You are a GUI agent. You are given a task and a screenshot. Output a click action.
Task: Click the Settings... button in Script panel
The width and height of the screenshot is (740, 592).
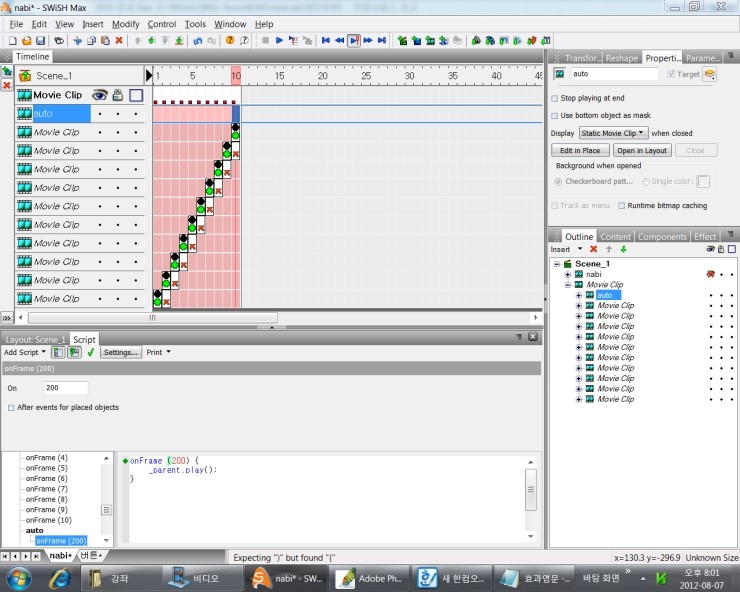[x=120, y=353]
